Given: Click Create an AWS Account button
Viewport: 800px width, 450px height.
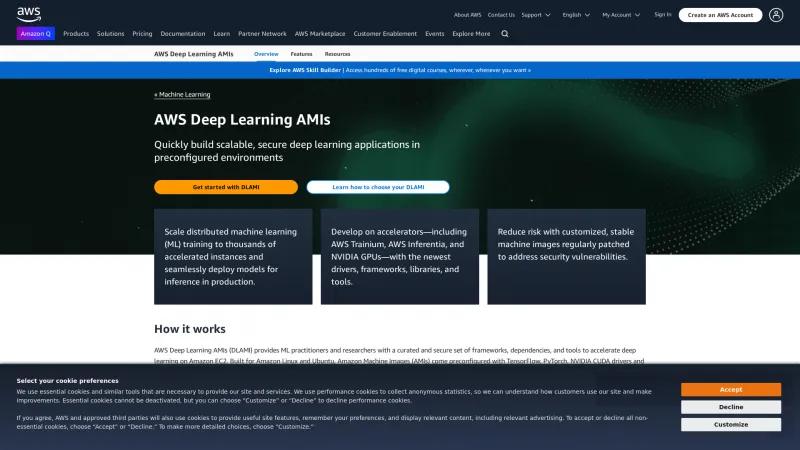Looking at the screenshot, I should pyautogui.click(x=720, y=15).
